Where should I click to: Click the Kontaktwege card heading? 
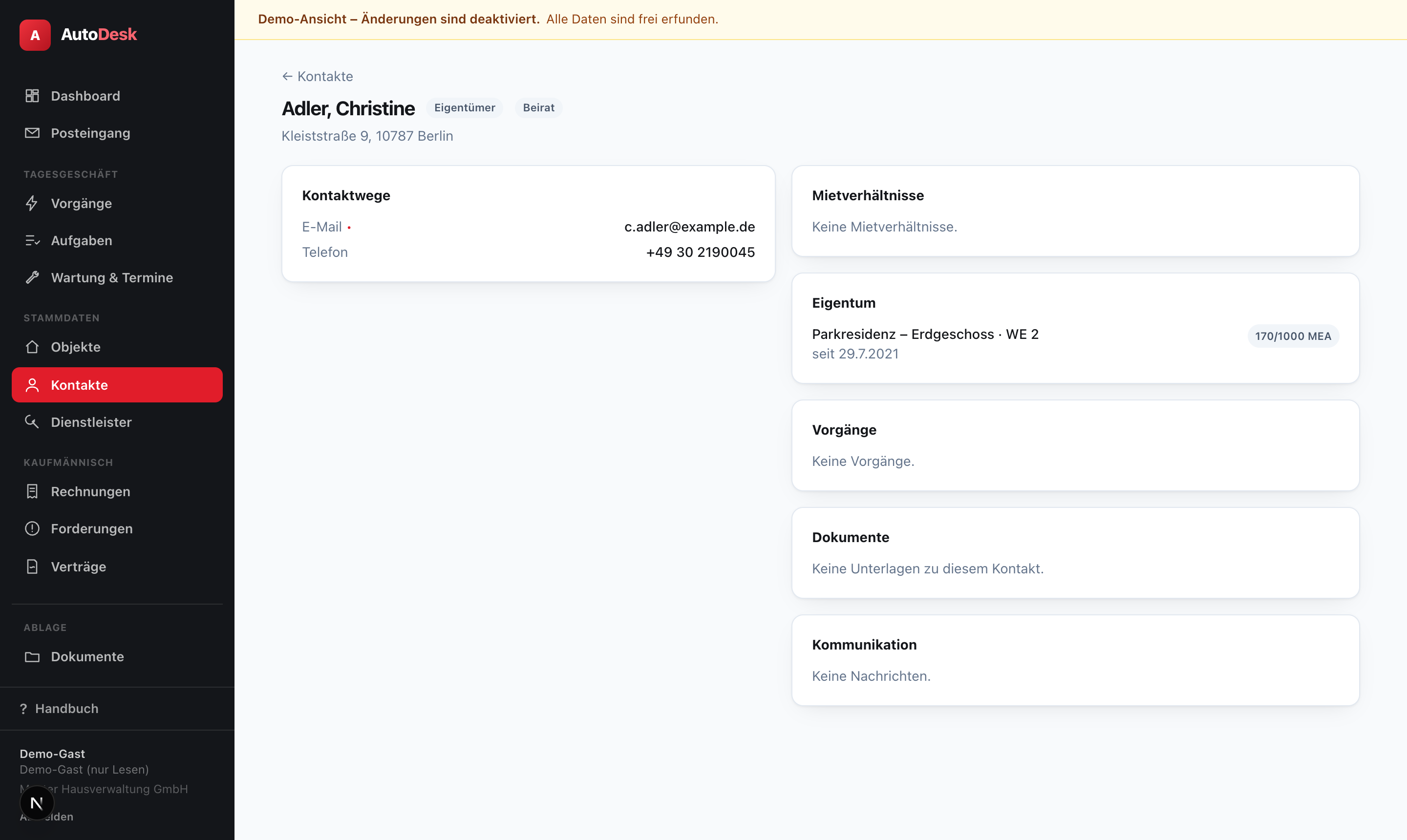click(346, 195)
